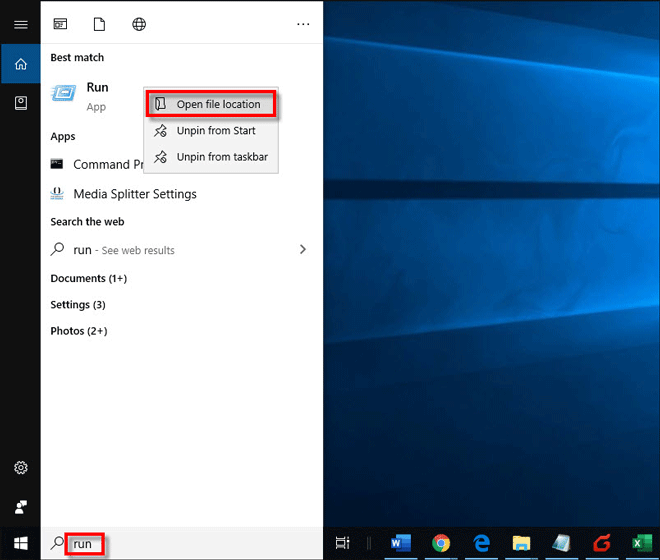The height and width of the screenshot is (560, 660).
Task: Click the Media Splitter Settings icon
Action: point(57,193)
